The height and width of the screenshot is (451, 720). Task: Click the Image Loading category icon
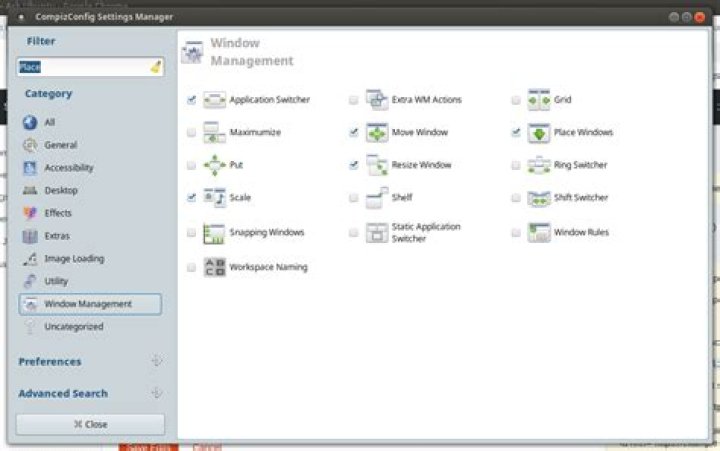coord(30,259)
